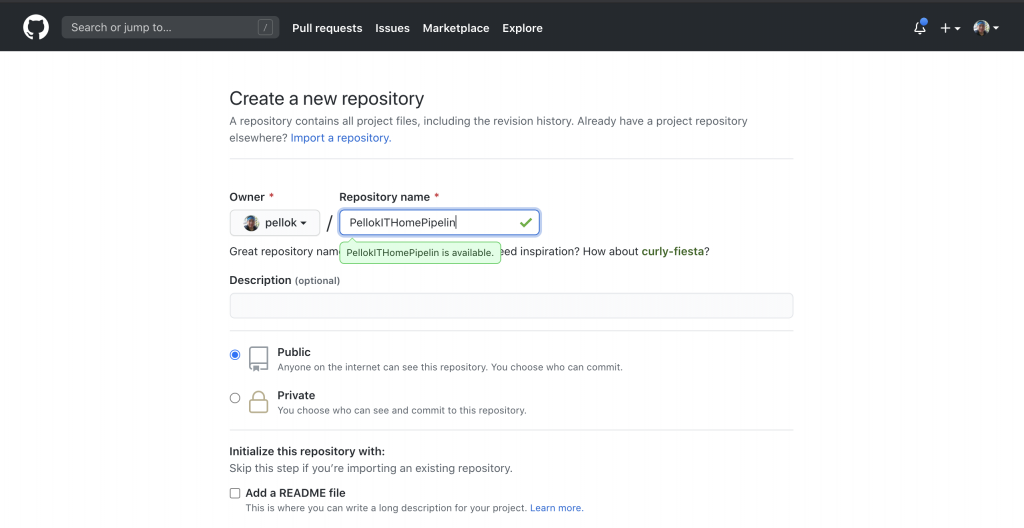The width and height of the screenshot is (1024, 528).
Task: Click the private repository lock icon
Action: pos(259,402)
